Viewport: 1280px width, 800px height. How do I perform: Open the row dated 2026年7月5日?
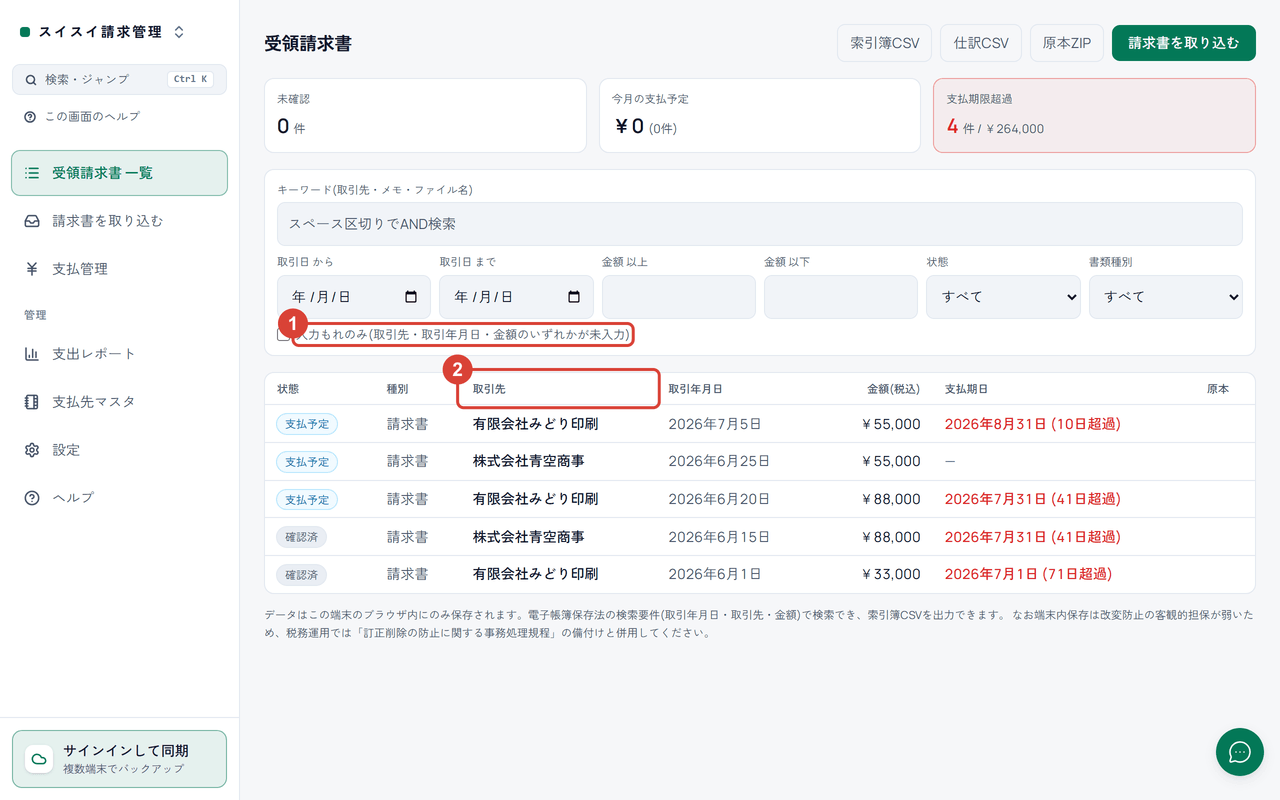760,424
